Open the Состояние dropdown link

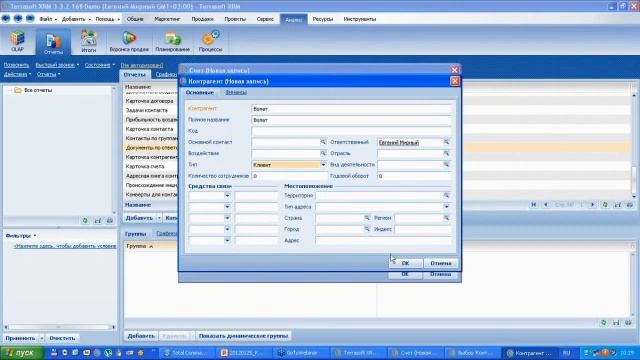point(100,65)
